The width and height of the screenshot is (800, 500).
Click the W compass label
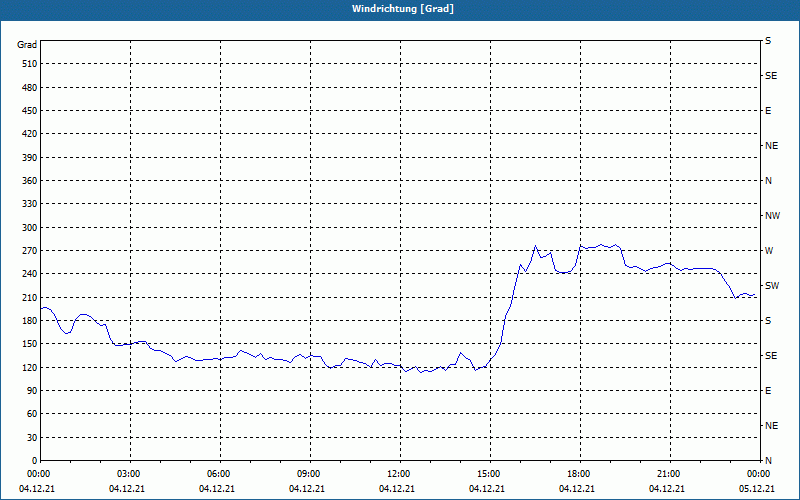click(x=769, y=251)
